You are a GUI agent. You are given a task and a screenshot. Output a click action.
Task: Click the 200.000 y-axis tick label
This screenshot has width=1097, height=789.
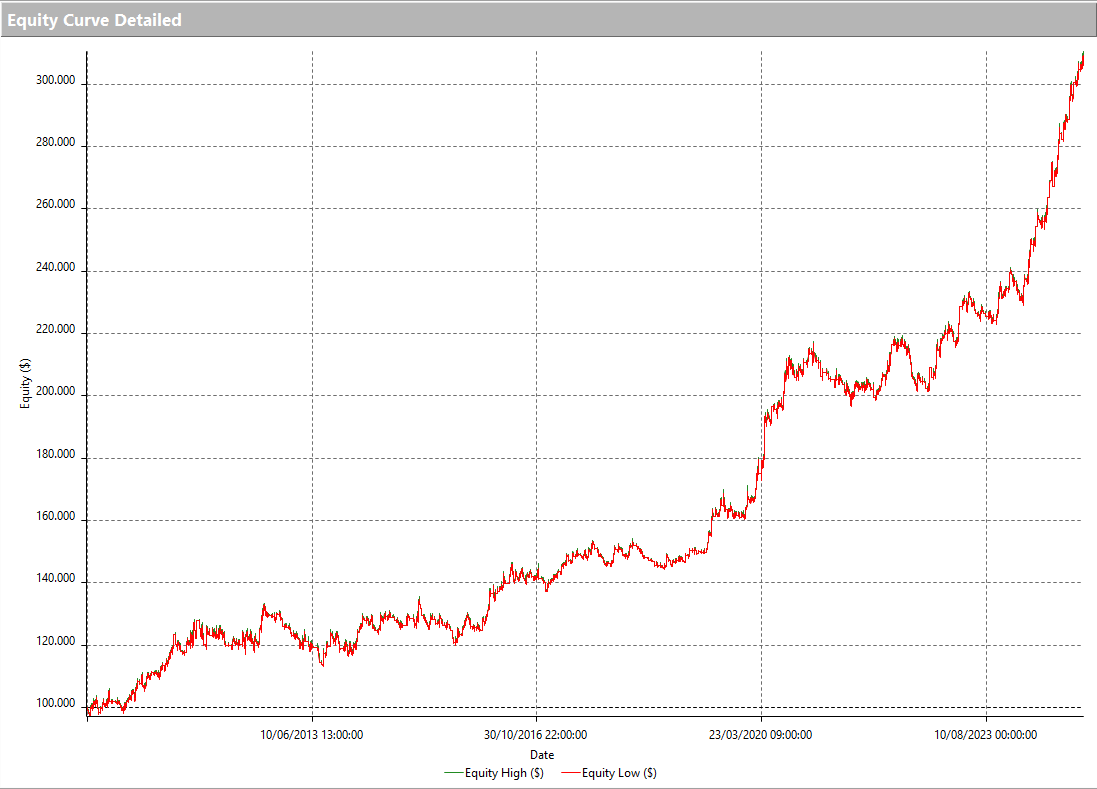pos(57,392)
